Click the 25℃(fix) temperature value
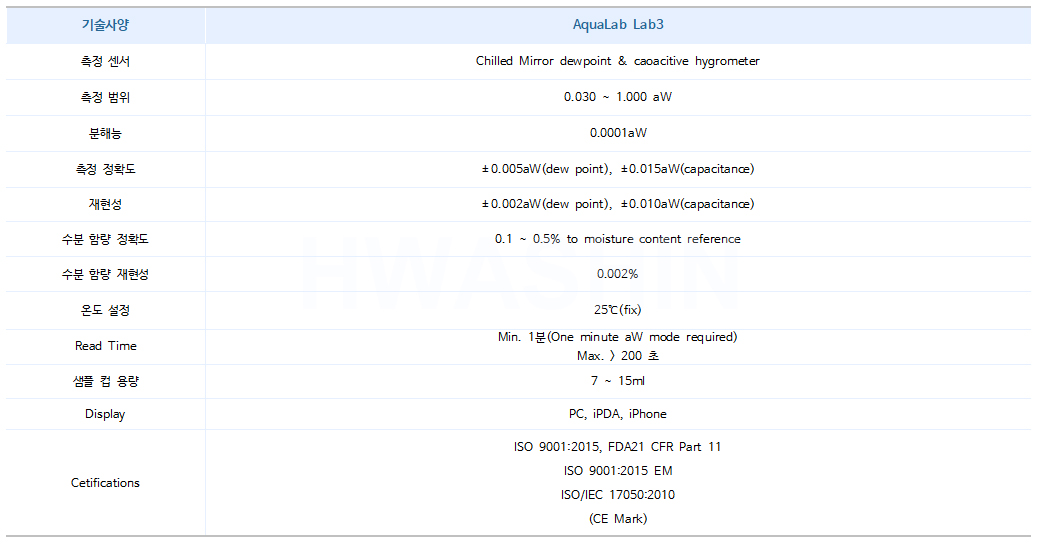This screenshot has height=546, width=1040. pyautogui.click(x=618, y=310)
